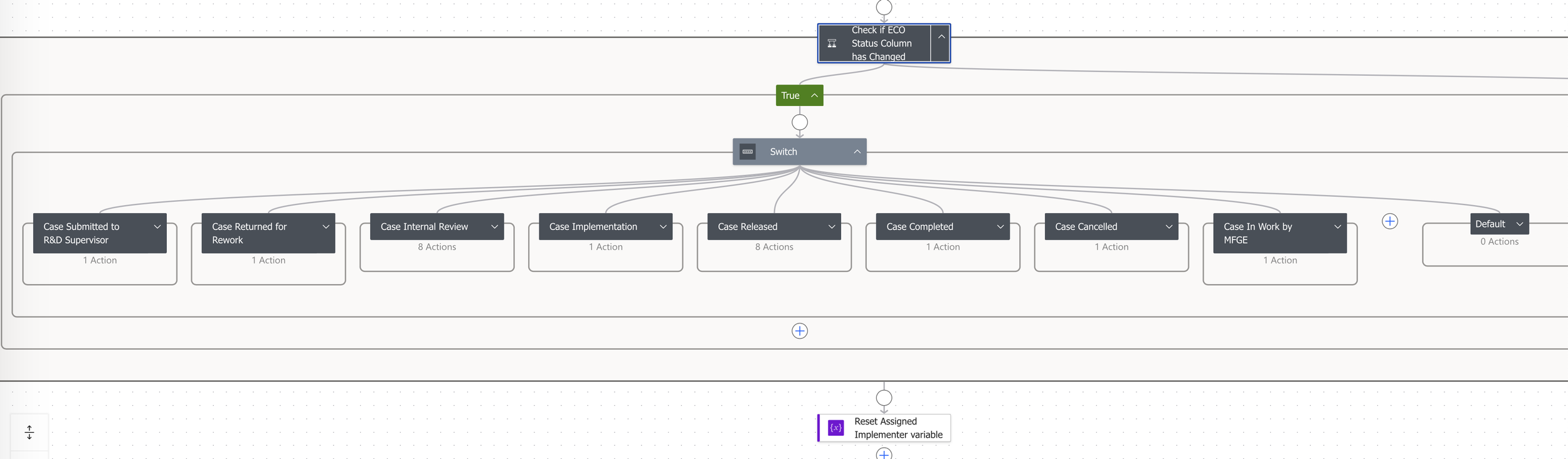
Task: Expand Case Completed
Action: click(x=1000, y=227)
